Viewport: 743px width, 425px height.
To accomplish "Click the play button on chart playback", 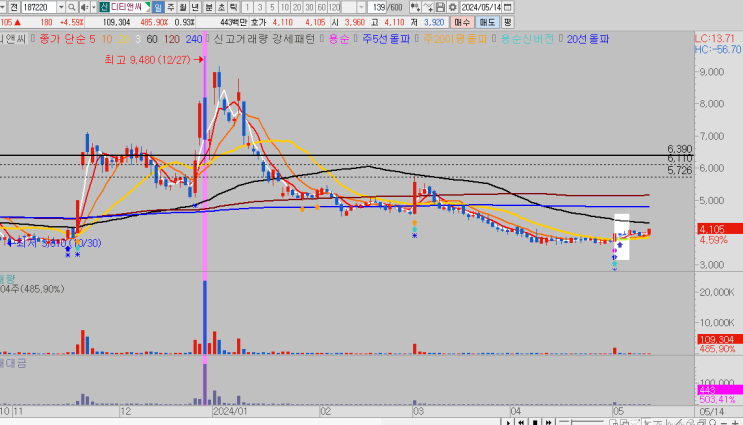I will tap(508, 422).
